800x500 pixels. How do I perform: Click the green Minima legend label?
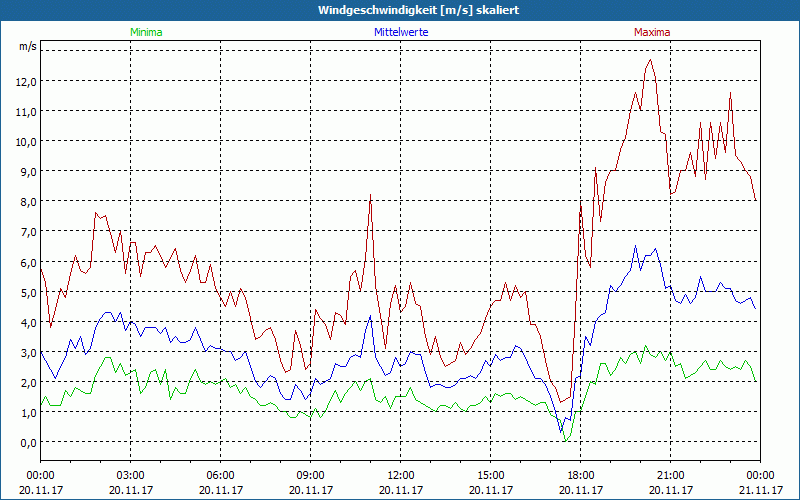pyautogui.click(x=146, y=32)
